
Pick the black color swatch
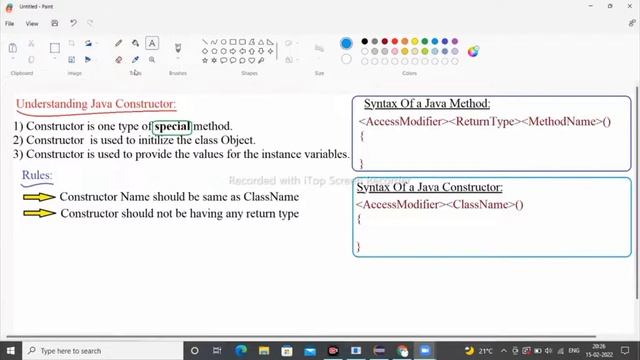click(x=364, y=41)
